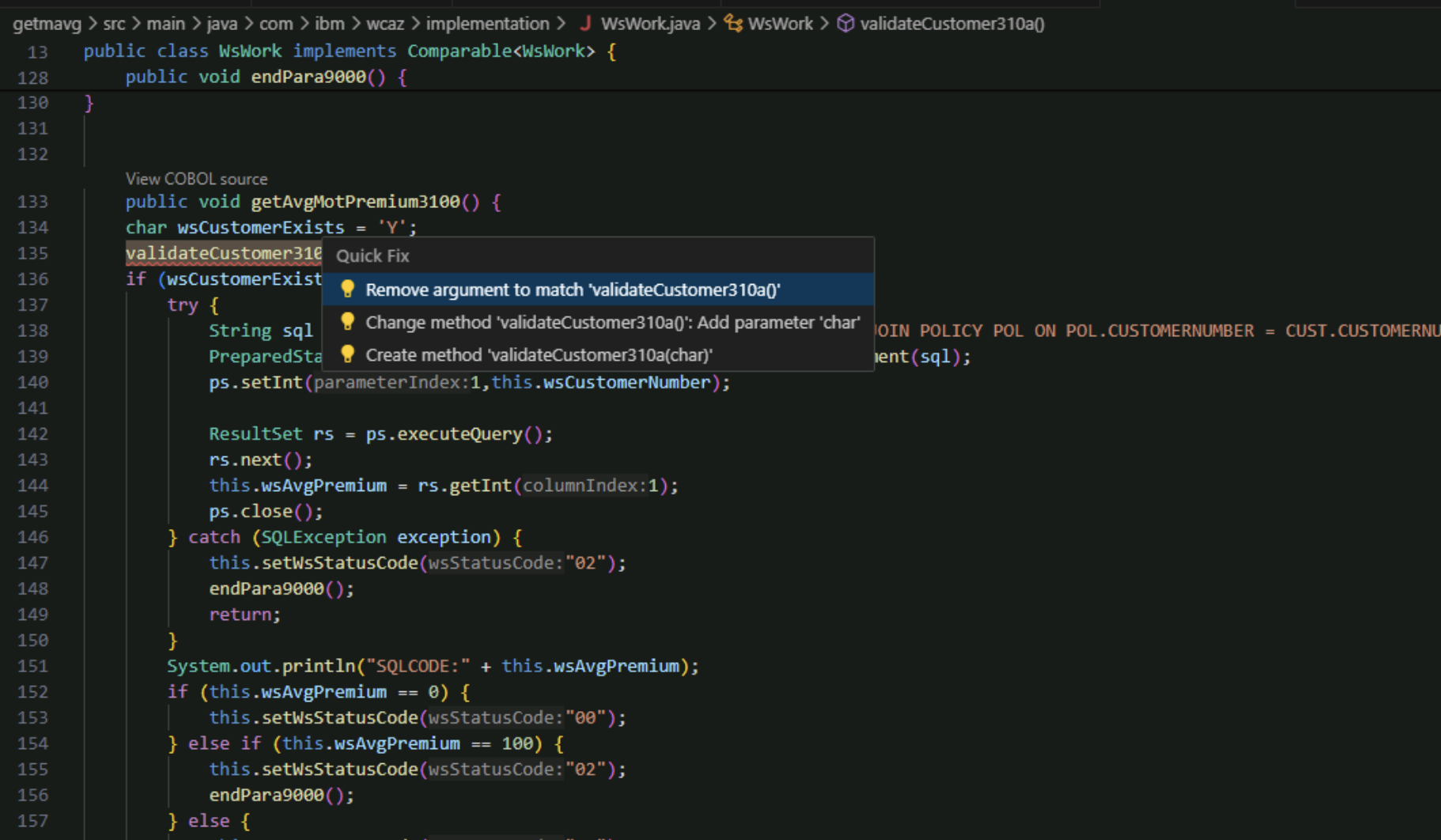
Task: Choose 'Change method: Add parameter char' fix
Action: 598,323
